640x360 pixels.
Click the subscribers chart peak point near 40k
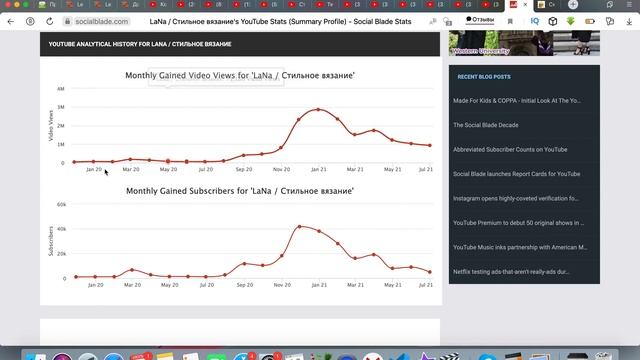tap(300, 226)
